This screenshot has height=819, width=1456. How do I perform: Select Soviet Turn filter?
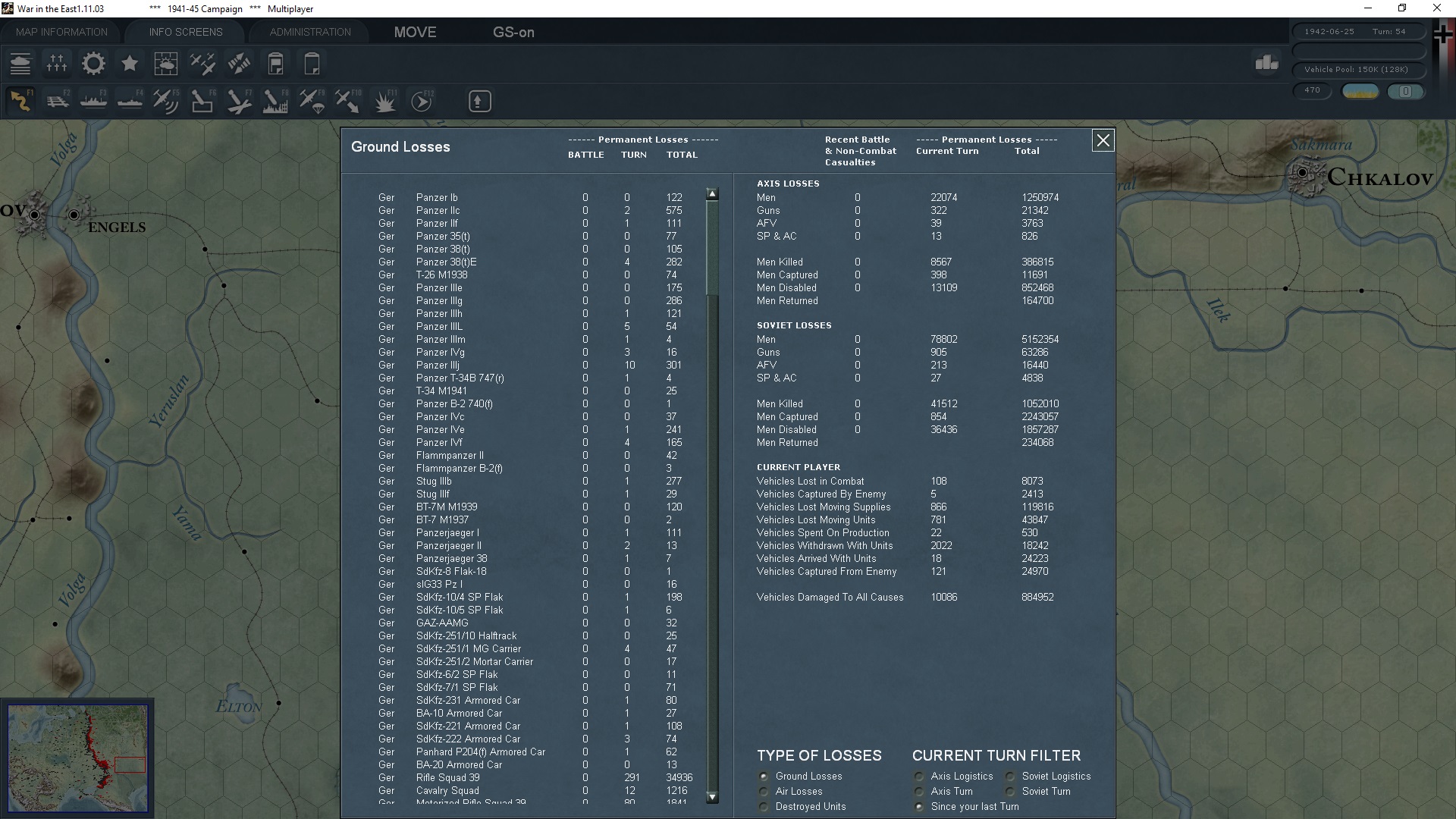(1010, 792)
